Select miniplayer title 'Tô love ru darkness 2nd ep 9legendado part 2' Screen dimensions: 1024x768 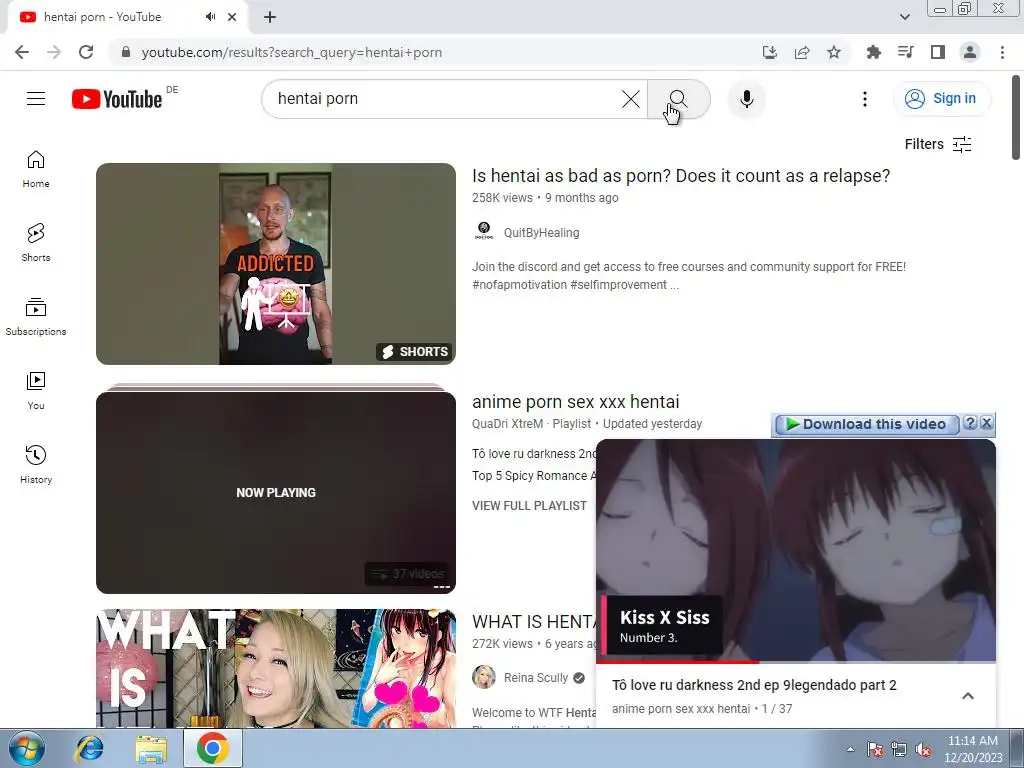point(754,685)
